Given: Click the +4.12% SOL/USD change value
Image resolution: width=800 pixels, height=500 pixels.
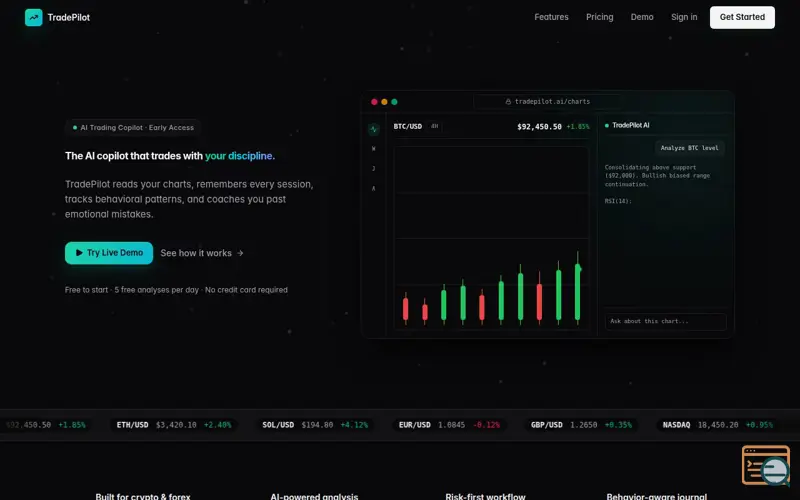Looking at the screenshot, I should (354, 425).
